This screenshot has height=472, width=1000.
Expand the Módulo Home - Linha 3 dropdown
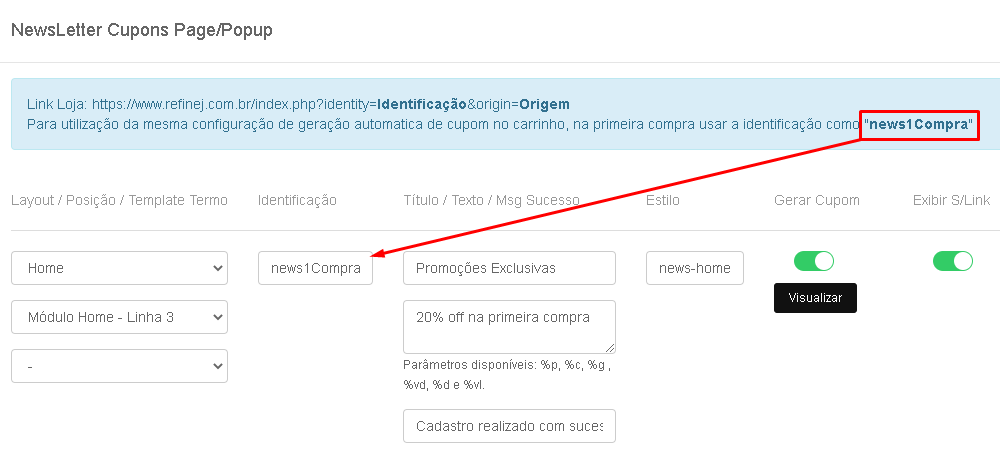pyautogui.click(x=119, y=317)
